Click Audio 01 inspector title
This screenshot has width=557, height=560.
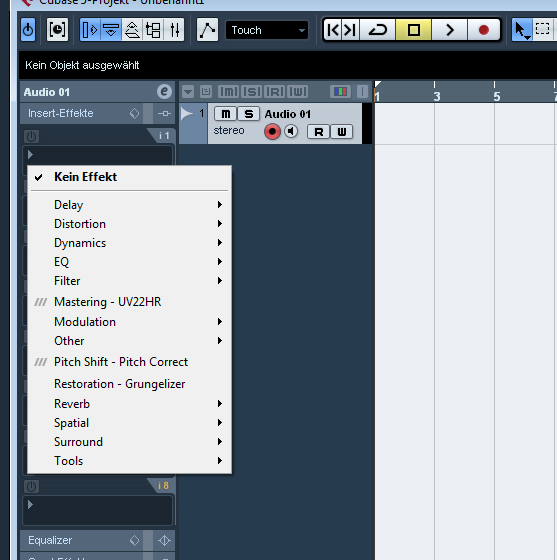click(47, 92)
